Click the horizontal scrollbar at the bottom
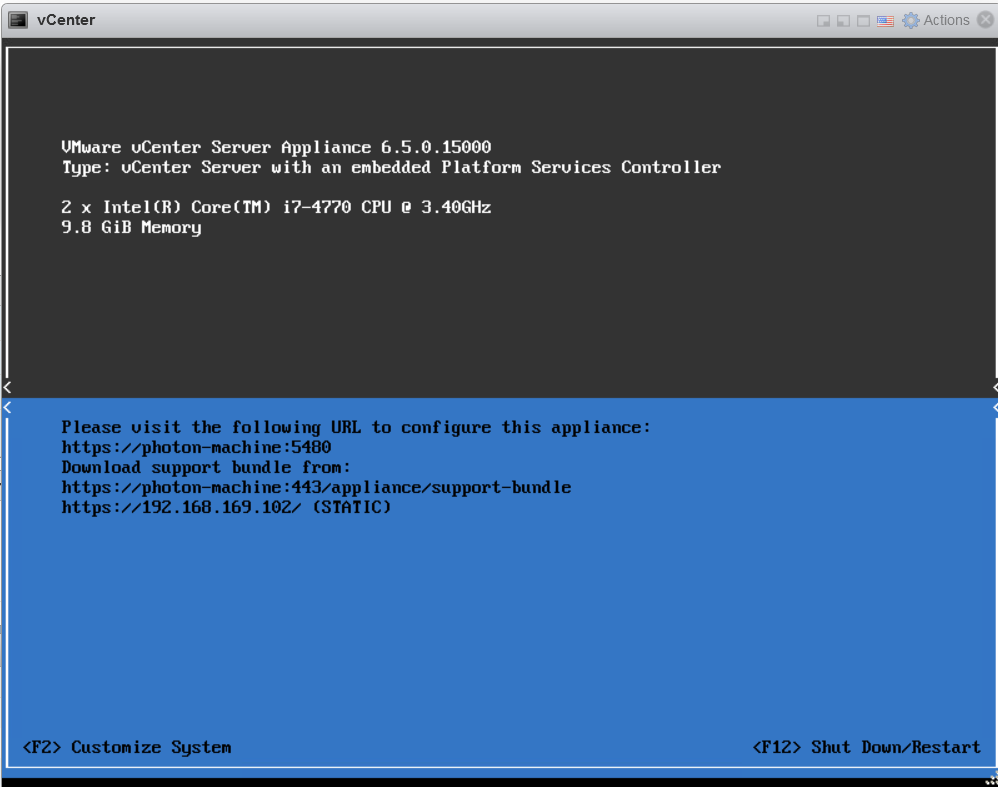The width and height of the screenshot is (998, 787). [x=500, y=781]
